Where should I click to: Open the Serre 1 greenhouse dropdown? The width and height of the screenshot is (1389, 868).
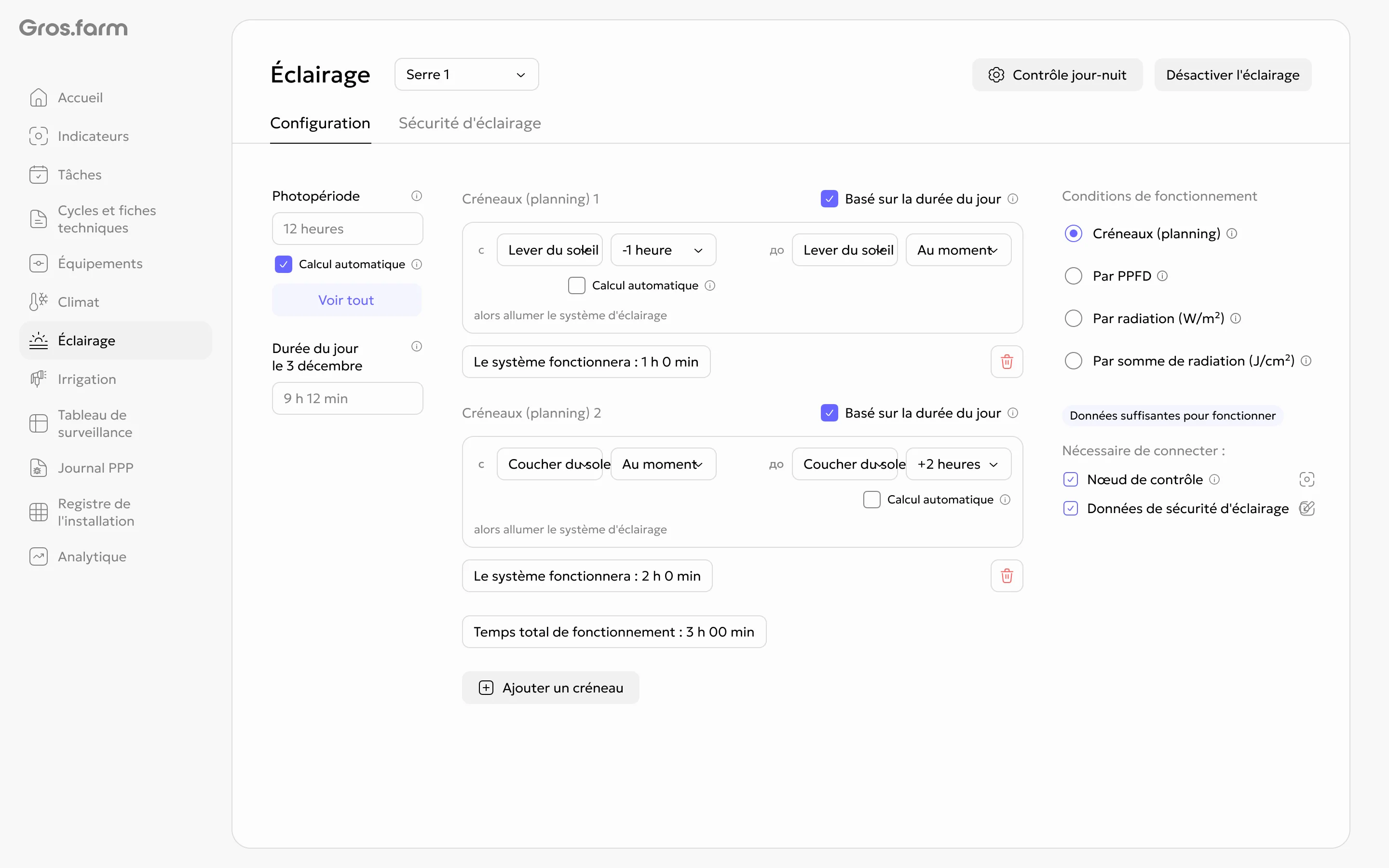click(467, 75)
